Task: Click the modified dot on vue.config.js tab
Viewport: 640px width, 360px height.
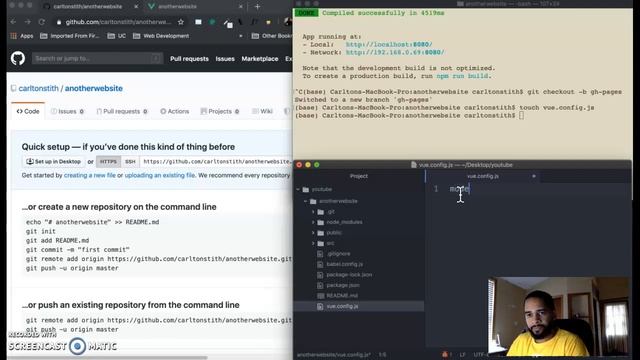Action: pos(533,176)
